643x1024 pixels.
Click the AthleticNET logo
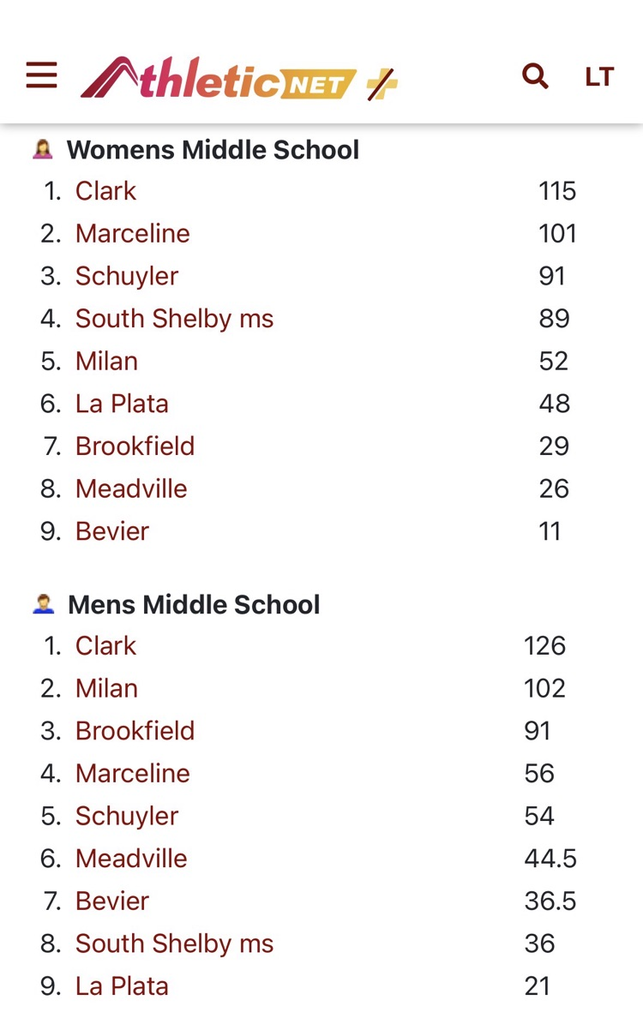[x=218, y=78]
